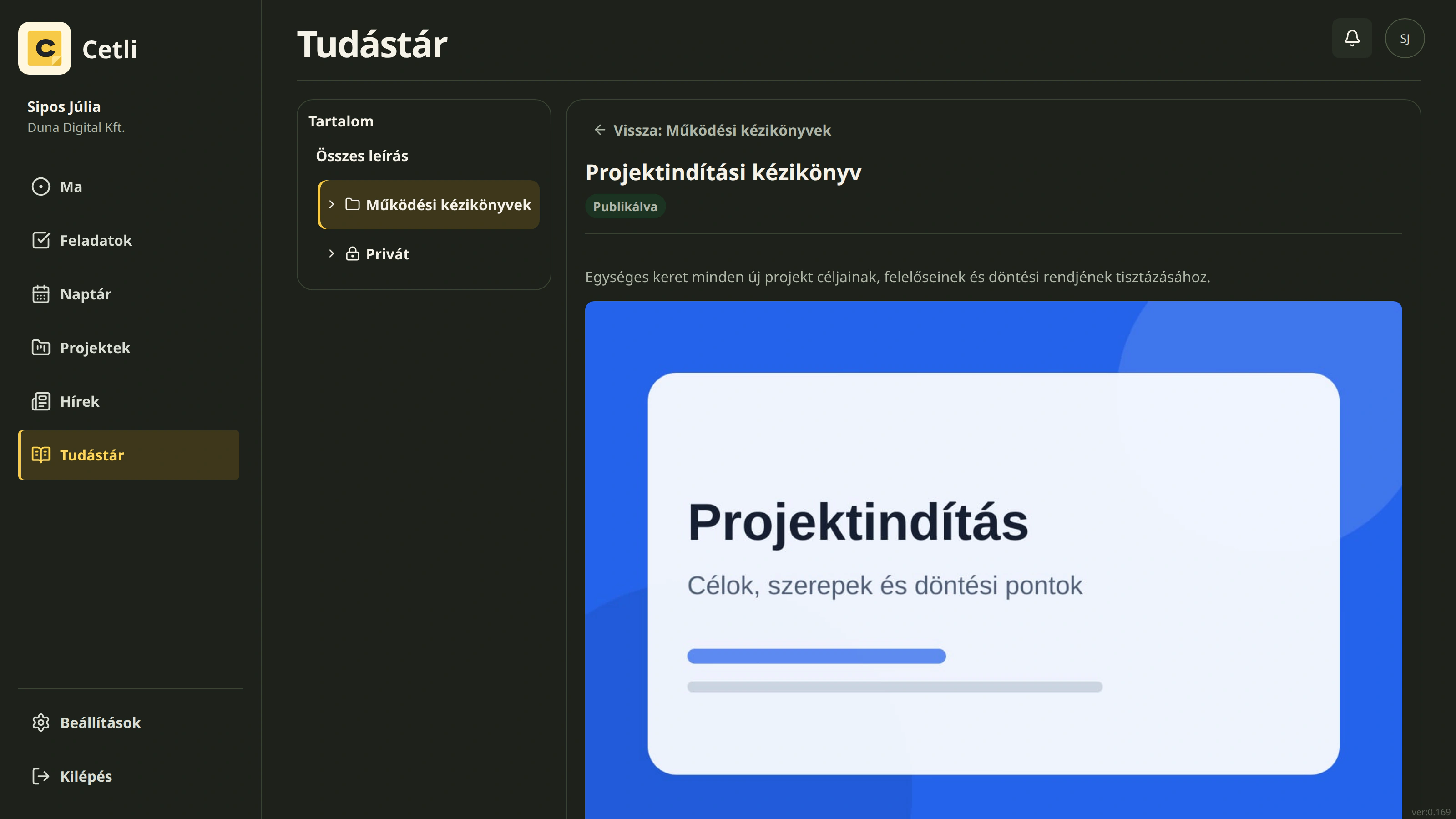Click the lock icon beside Privát
This screenshot has height=819, width=1456.
(353, 254)
